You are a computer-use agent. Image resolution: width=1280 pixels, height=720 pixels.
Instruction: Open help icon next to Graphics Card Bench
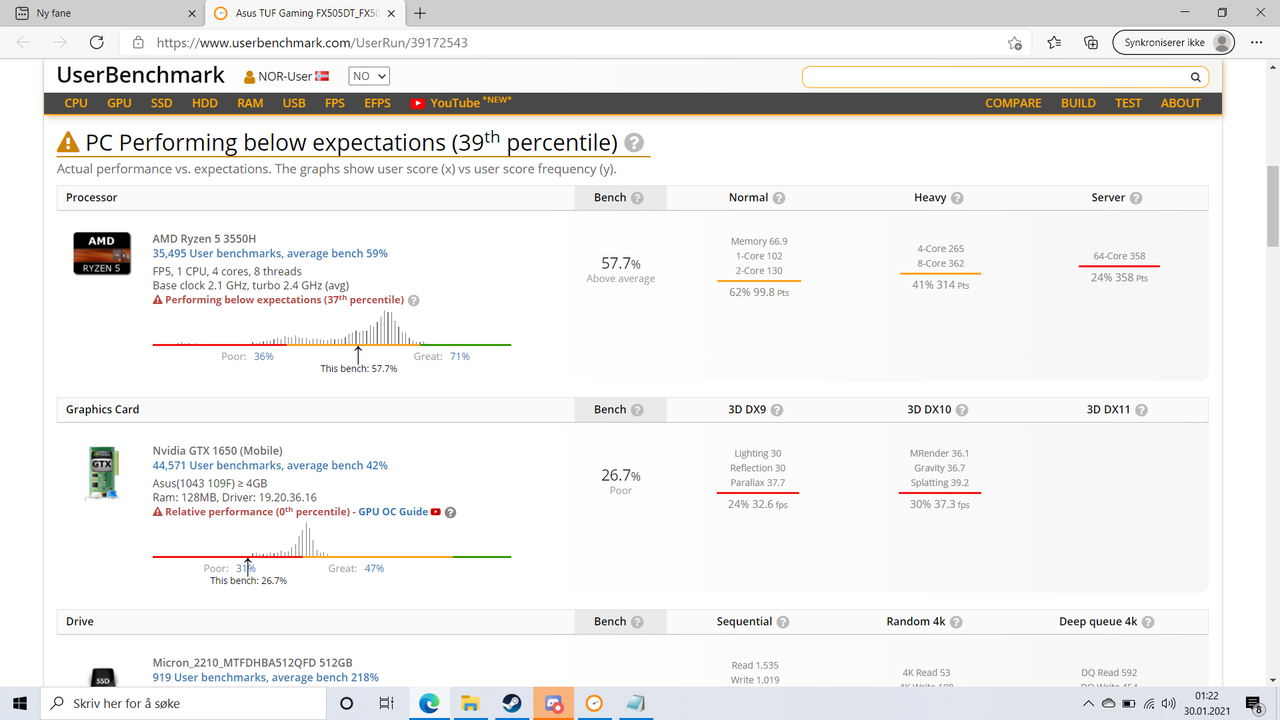[x=637, y=410]
